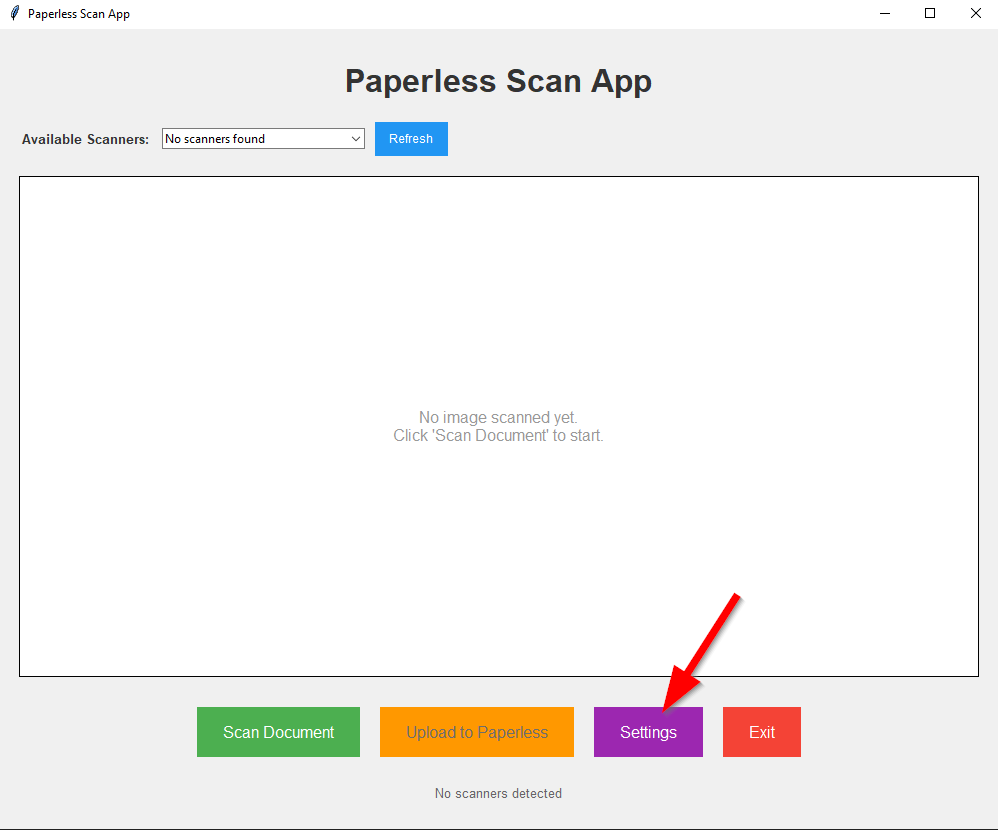Quit using the red Exit button
Screen dimensions: 998x830
[761, 732]
